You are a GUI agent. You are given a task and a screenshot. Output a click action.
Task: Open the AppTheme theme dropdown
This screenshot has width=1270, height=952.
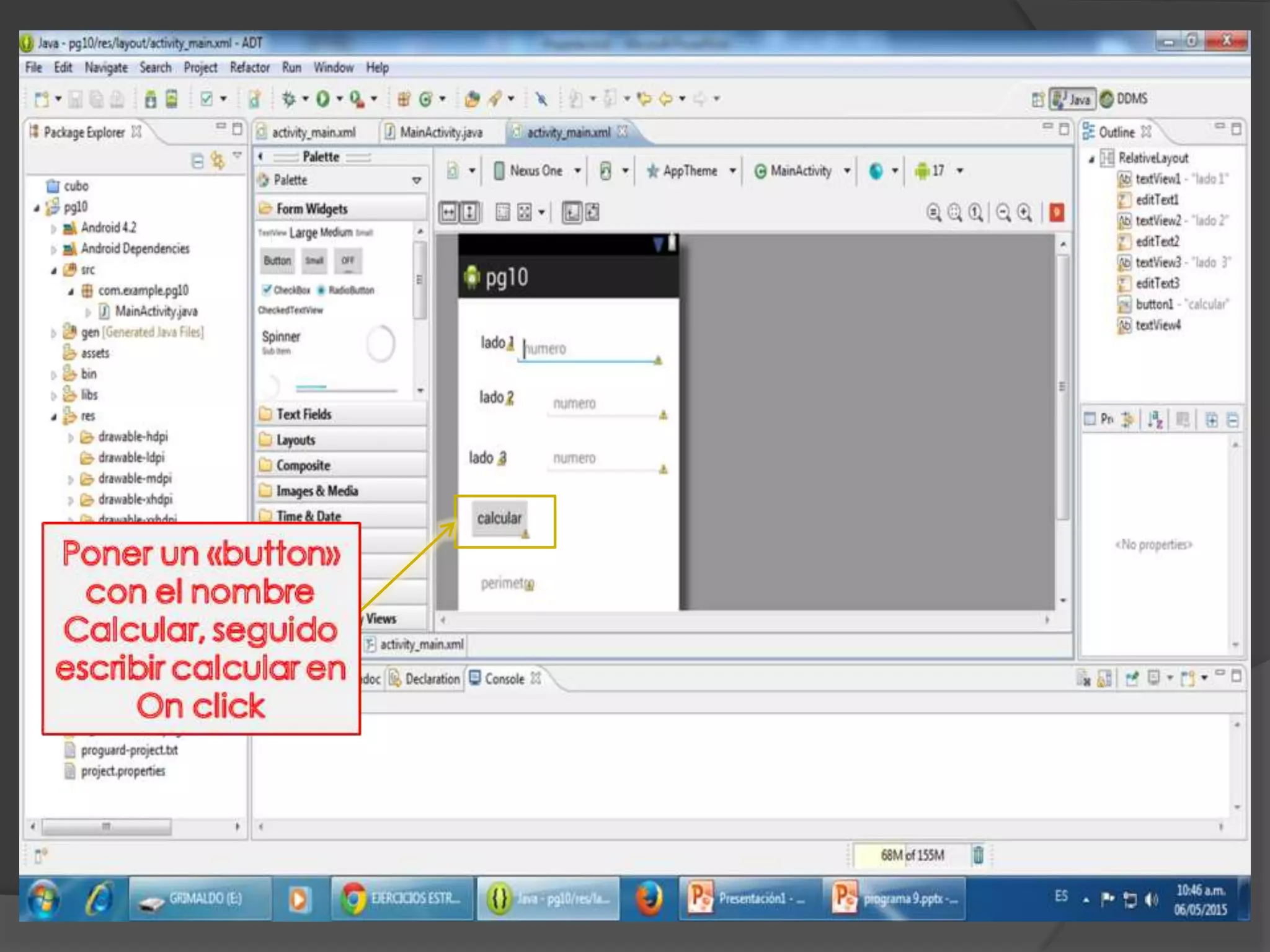pos(690,170)
